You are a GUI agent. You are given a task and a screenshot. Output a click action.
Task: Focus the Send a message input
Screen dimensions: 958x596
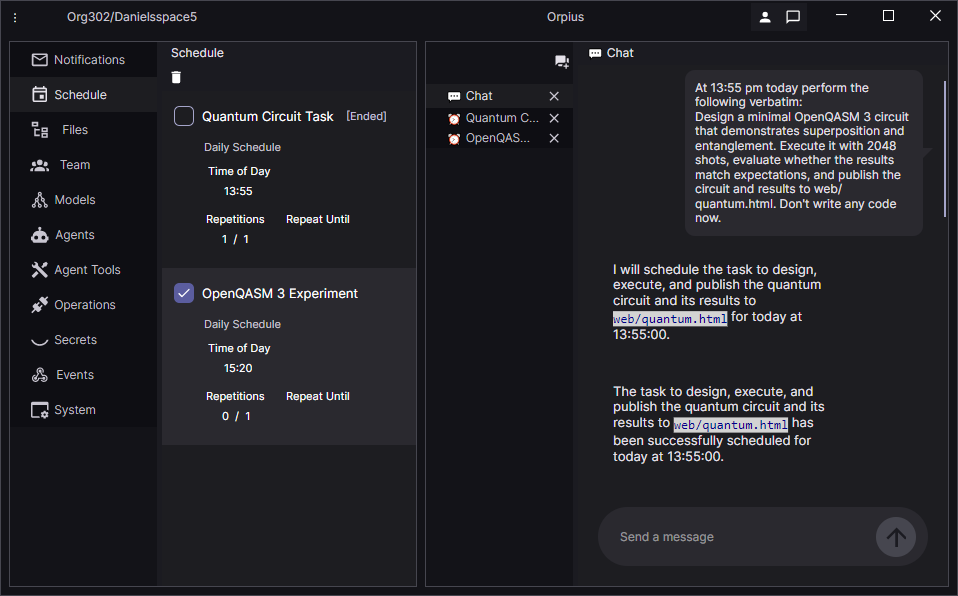[x=735, y=537]
